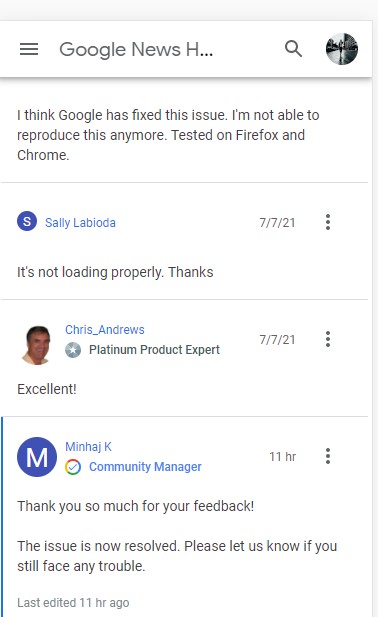378x617 pixels.
Task: Click the Platinum Product Expert label
Action: click(154, 350)
